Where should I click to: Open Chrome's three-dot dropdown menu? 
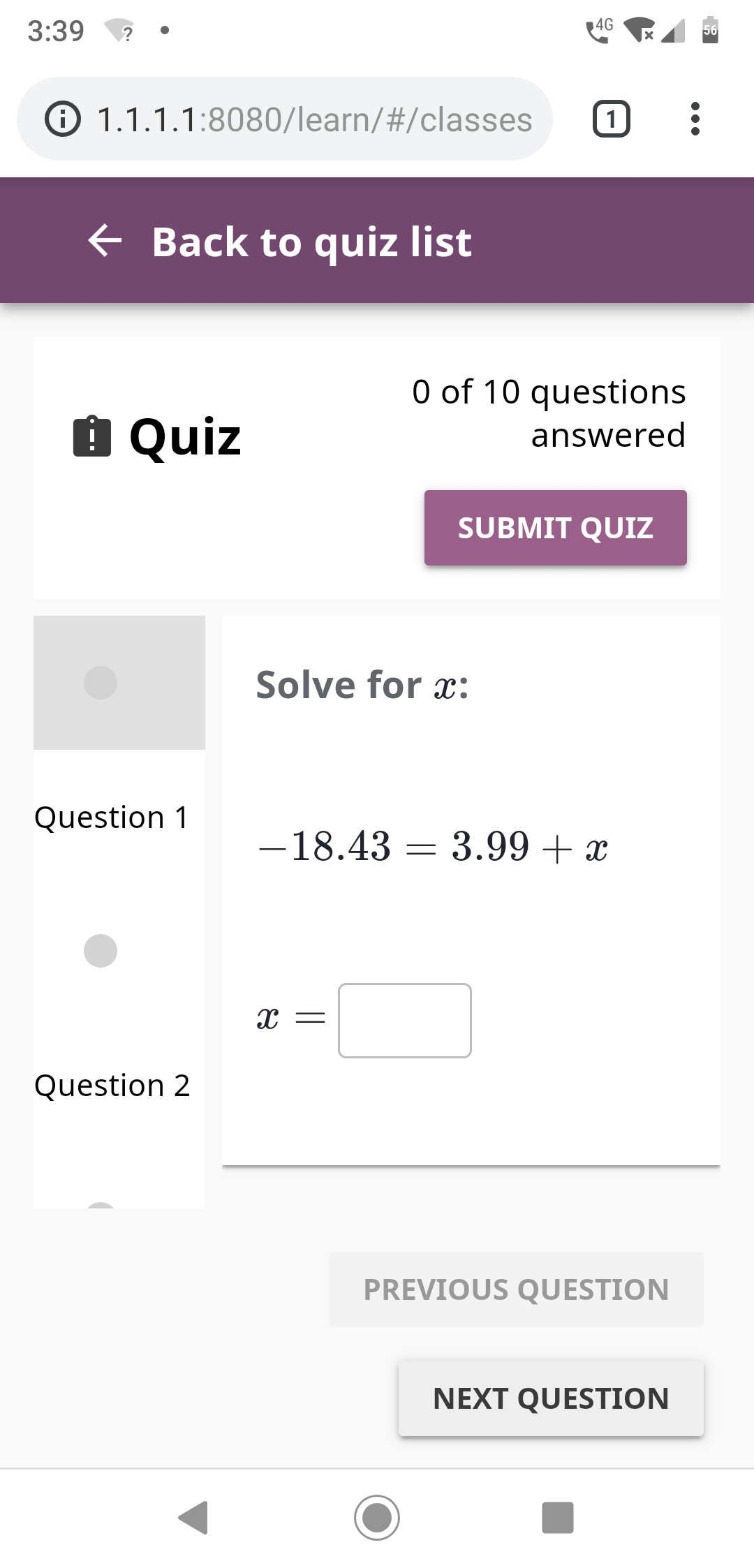click(695, 118)
